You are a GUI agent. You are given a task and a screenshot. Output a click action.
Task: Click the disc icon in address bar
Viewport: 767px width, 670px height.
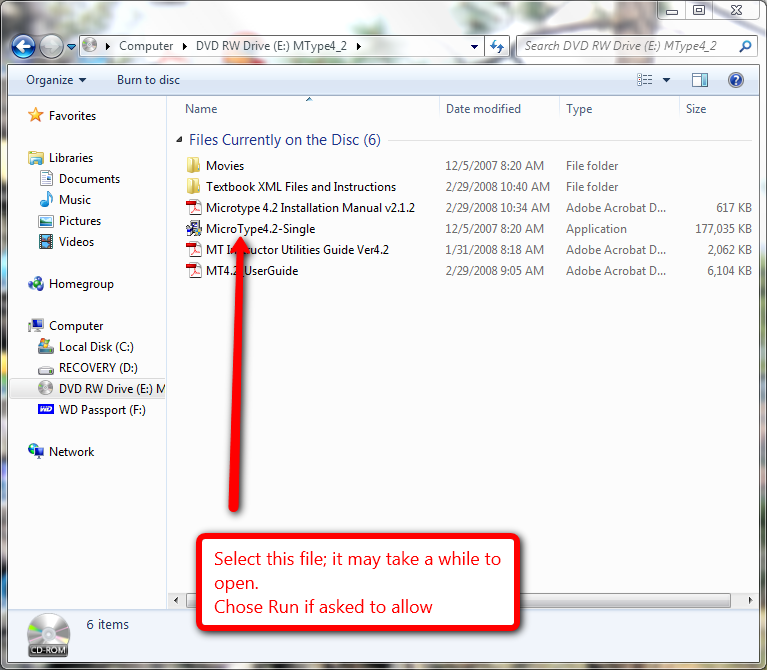click(90, 45)
